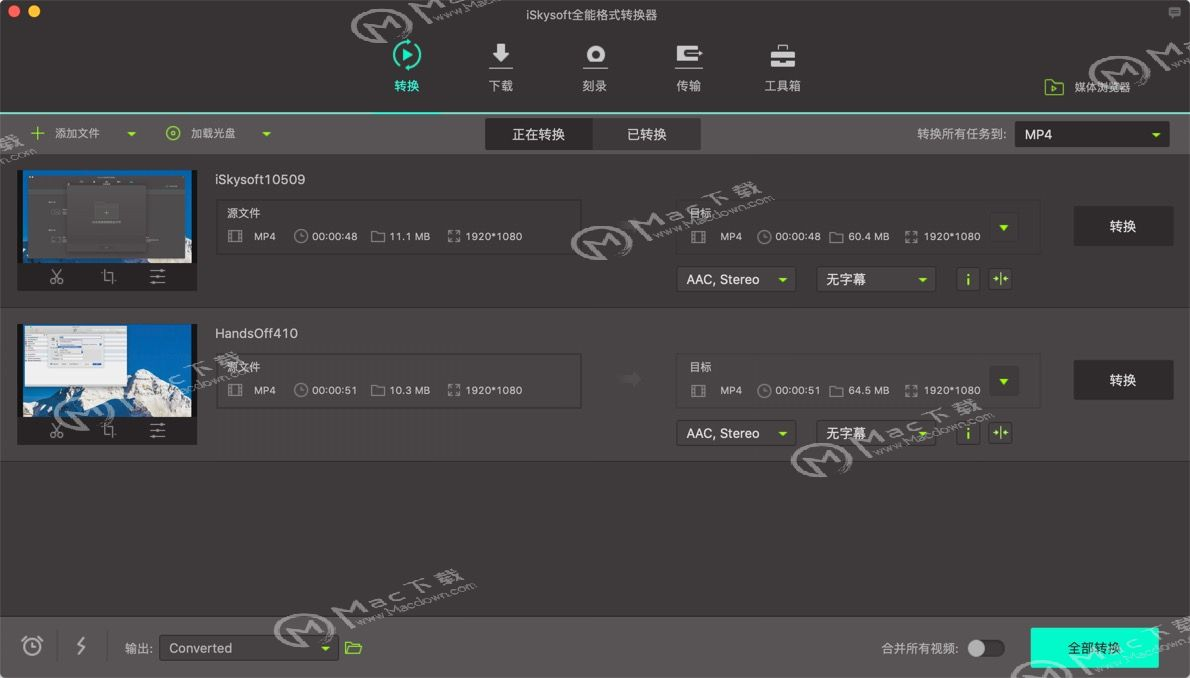Toggle the 合并所有视频 merge switch
Viewport: 1190px width, 678px height.
click(985, 648)
